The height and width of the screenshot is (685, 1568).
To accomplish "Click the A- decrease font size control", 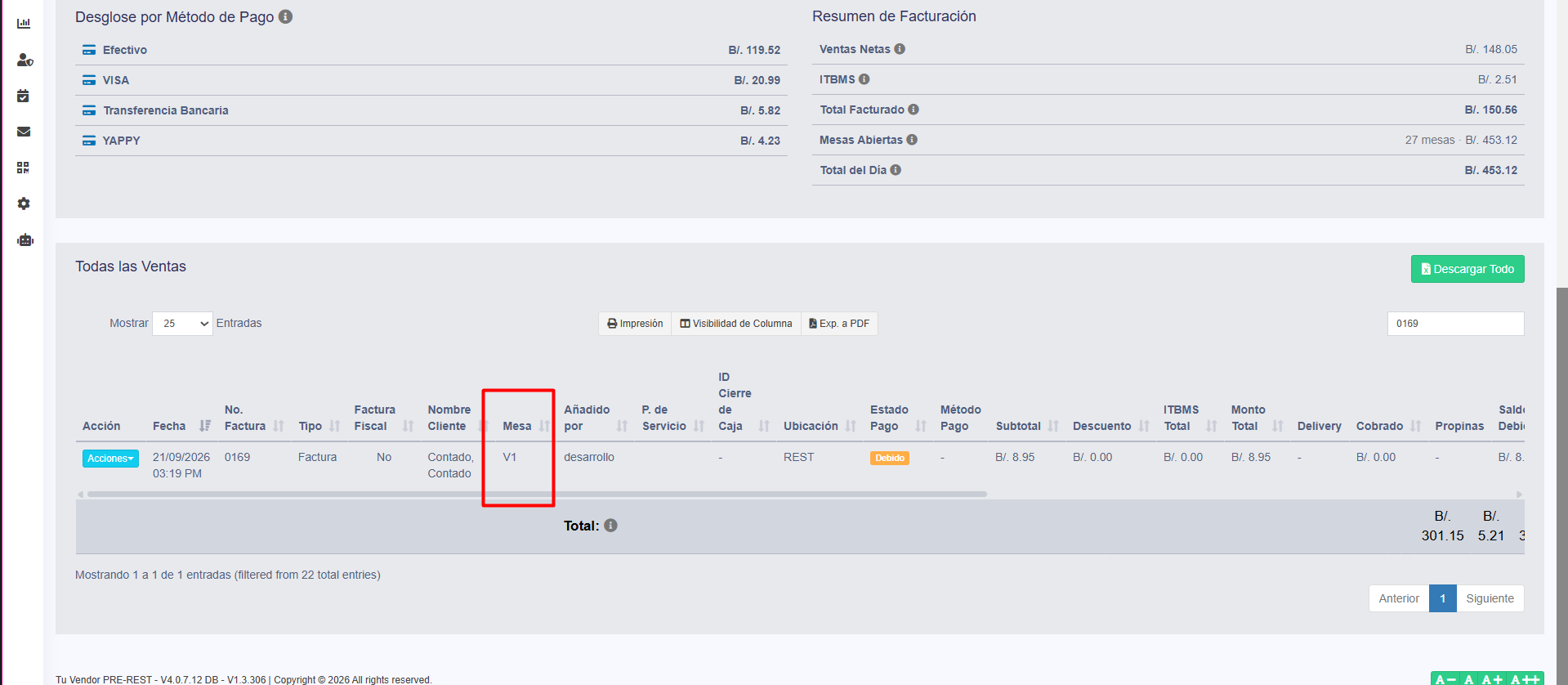I will pos(1445,679).
